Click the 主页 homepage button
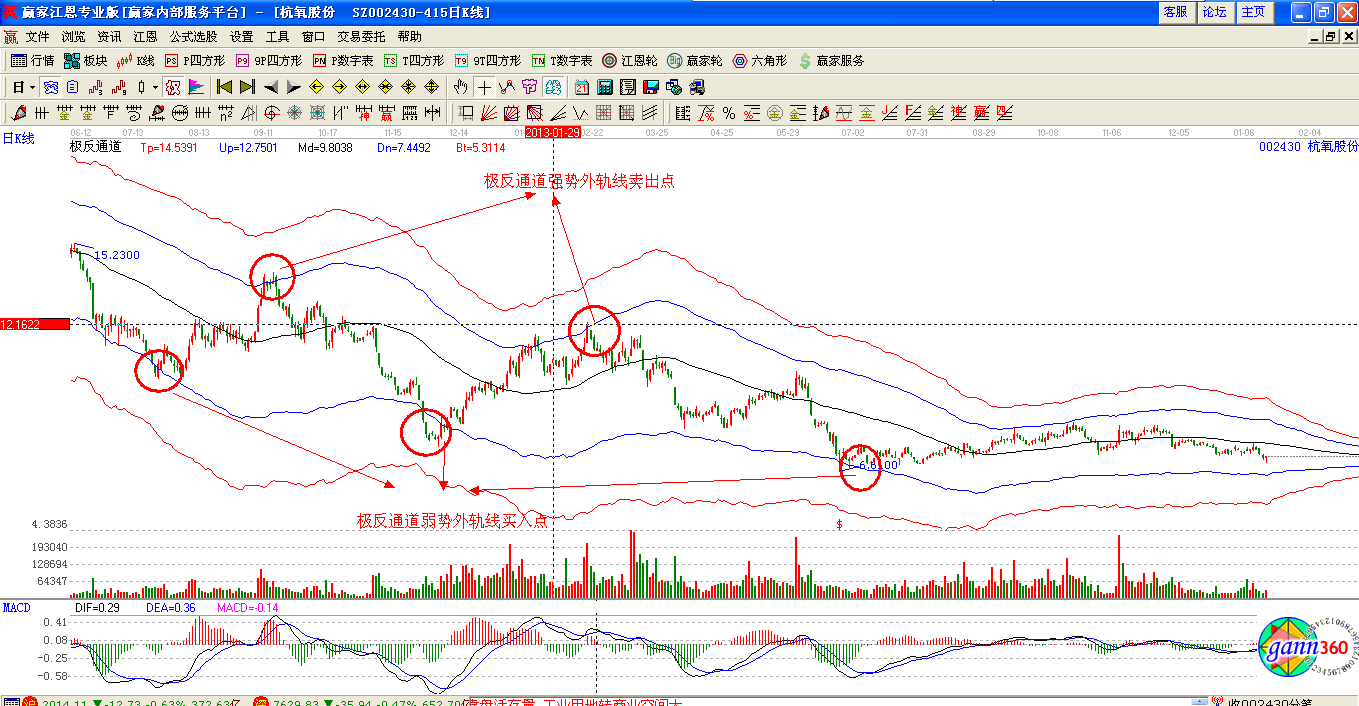 pos(1253,12)
